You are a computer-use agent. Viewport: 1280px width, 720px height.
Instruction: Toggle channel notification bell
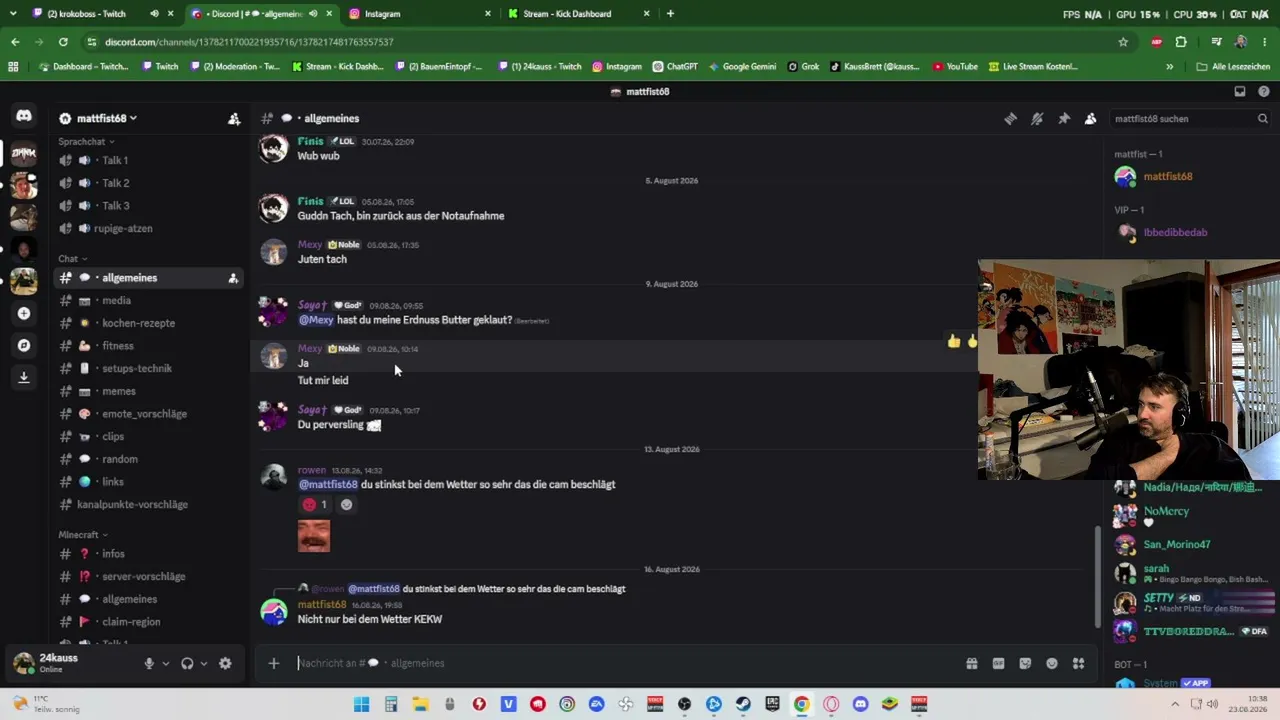tap(1037, 118)
